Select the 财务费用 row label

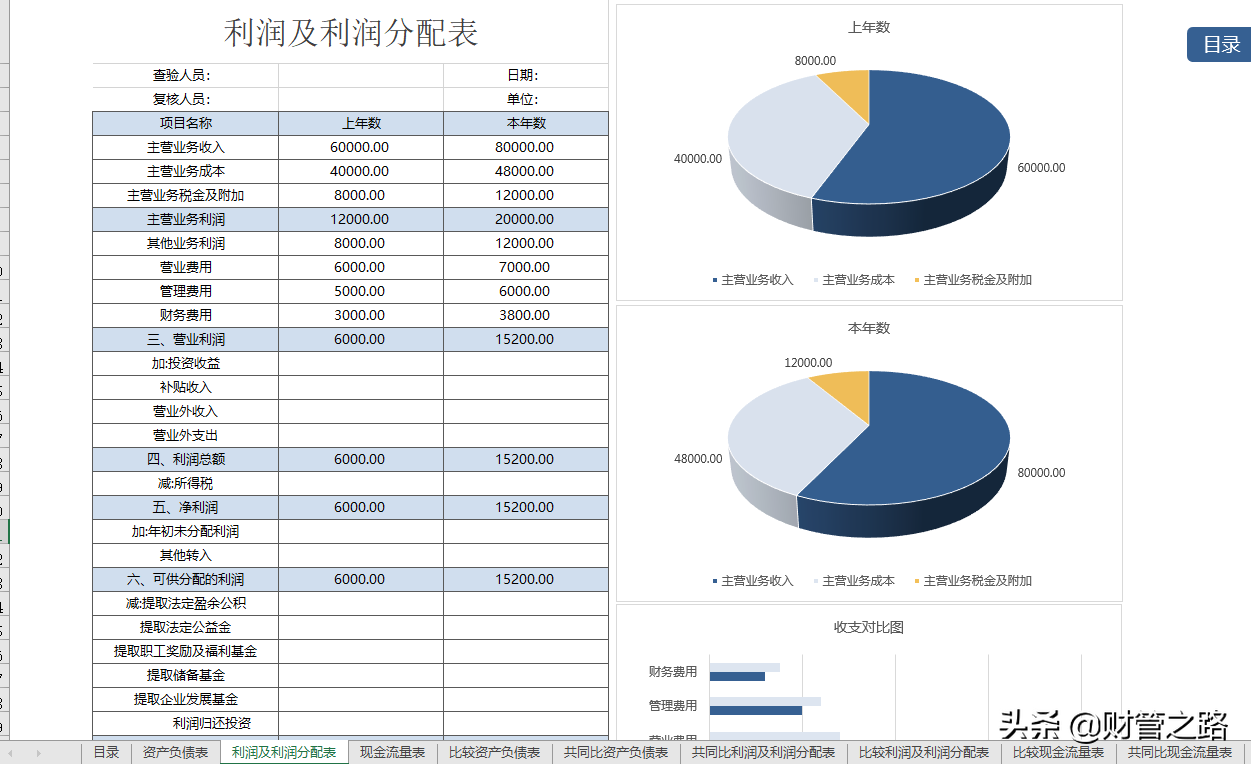tap(185, 315)
